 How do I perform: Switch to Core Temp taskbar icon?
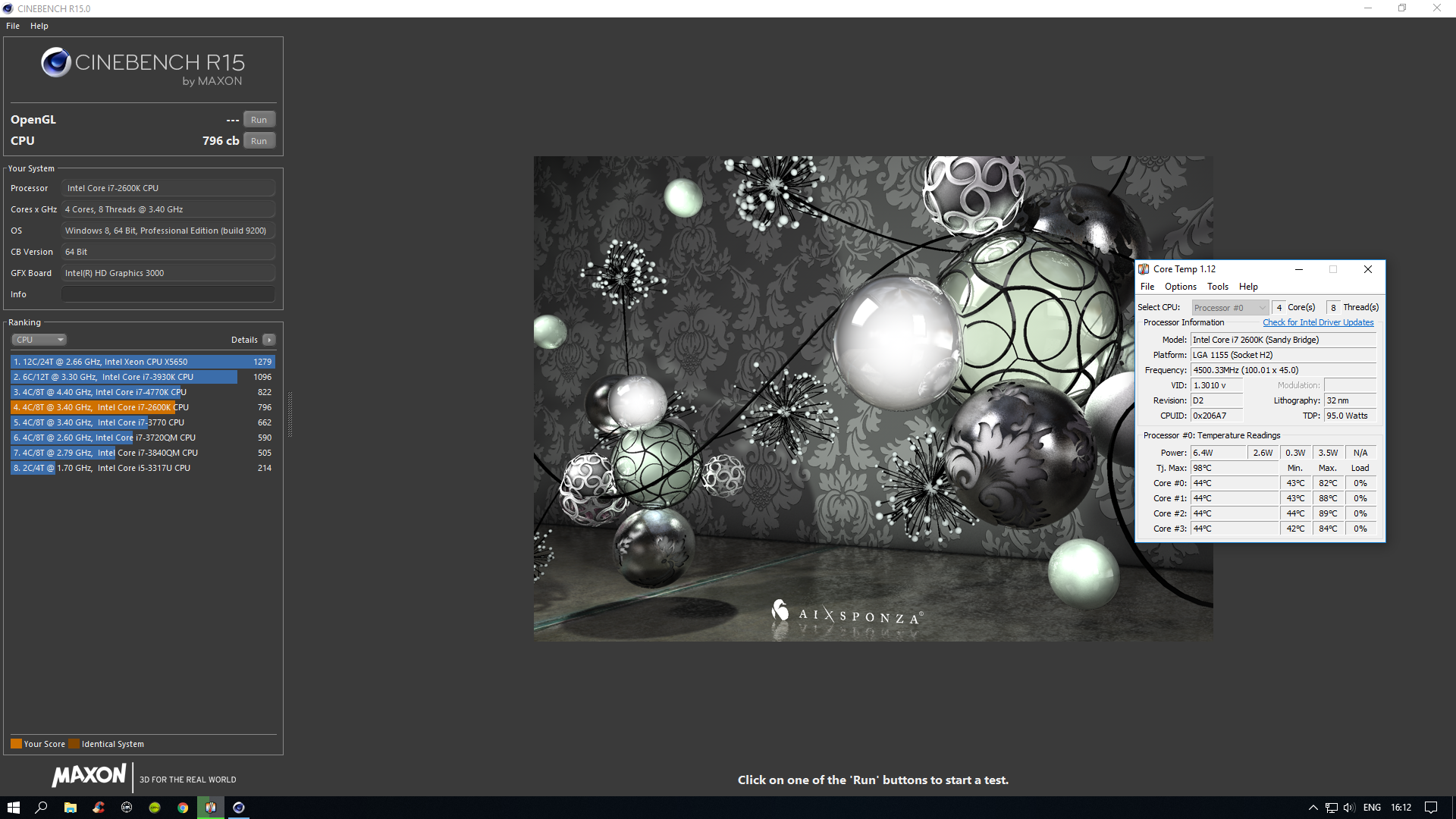(x=211, y=808)
